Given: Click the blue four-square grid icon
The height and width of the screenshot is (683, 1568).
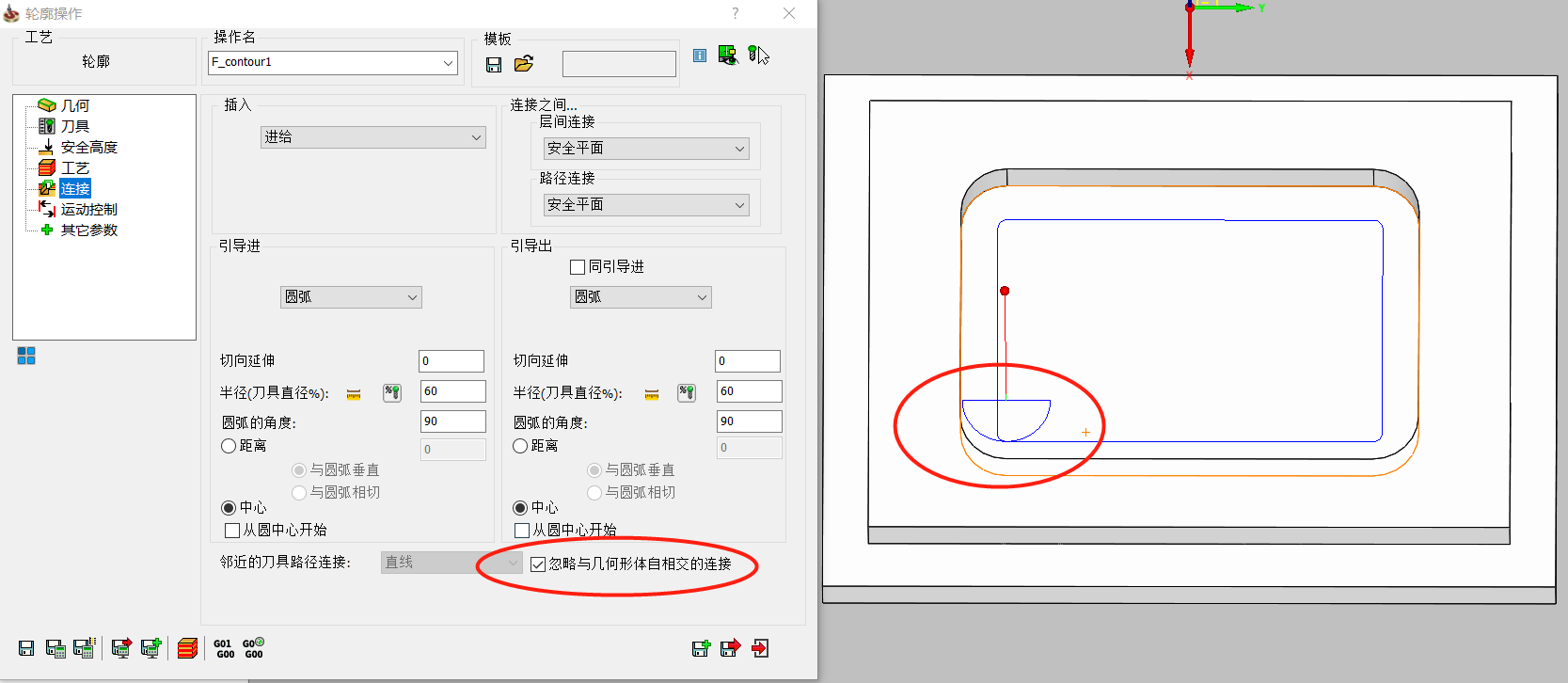Looking at the screenshot, I should (x=26, y=356).
